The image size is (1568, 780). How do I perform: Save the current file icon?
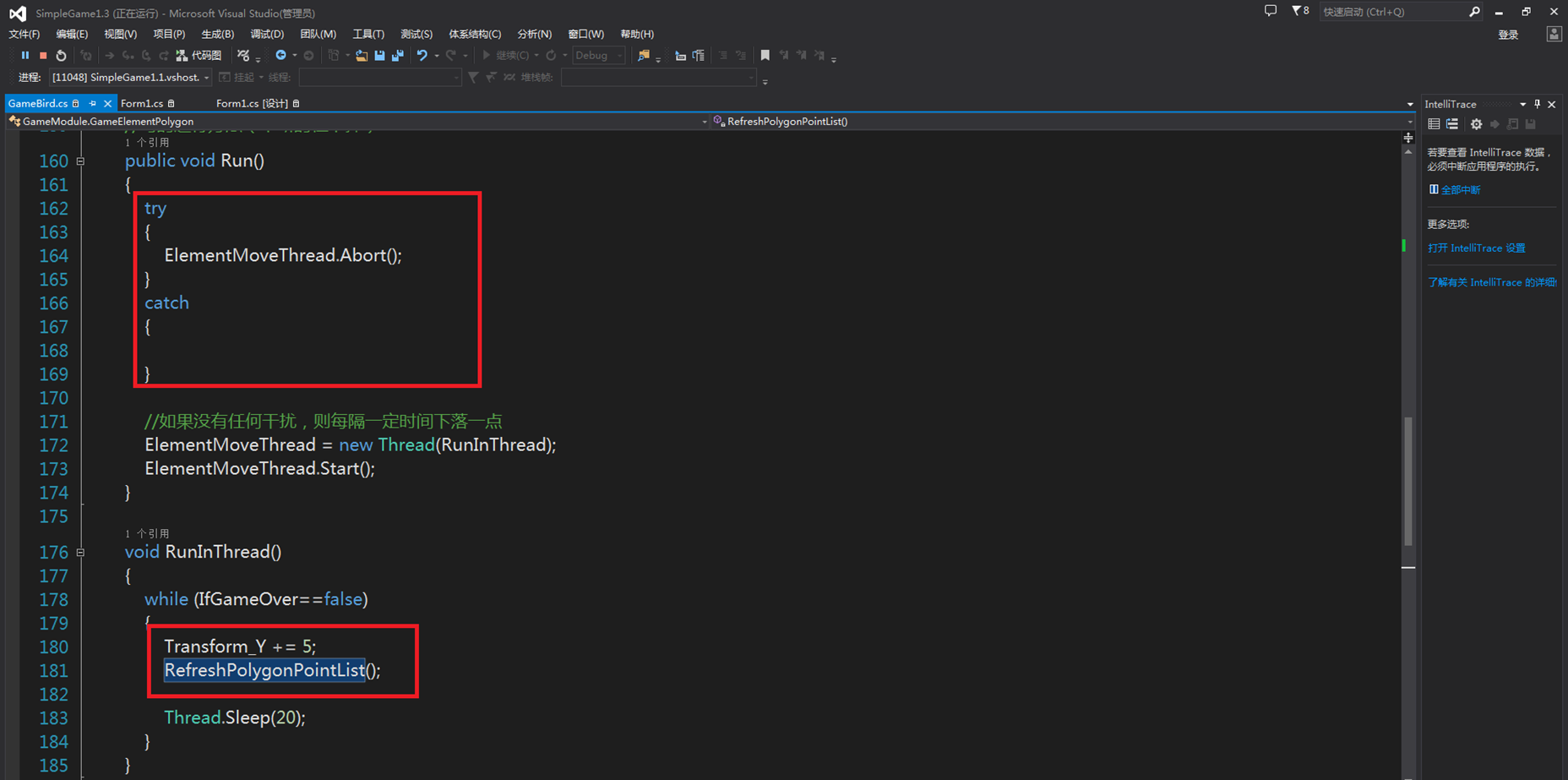[379, 56]
